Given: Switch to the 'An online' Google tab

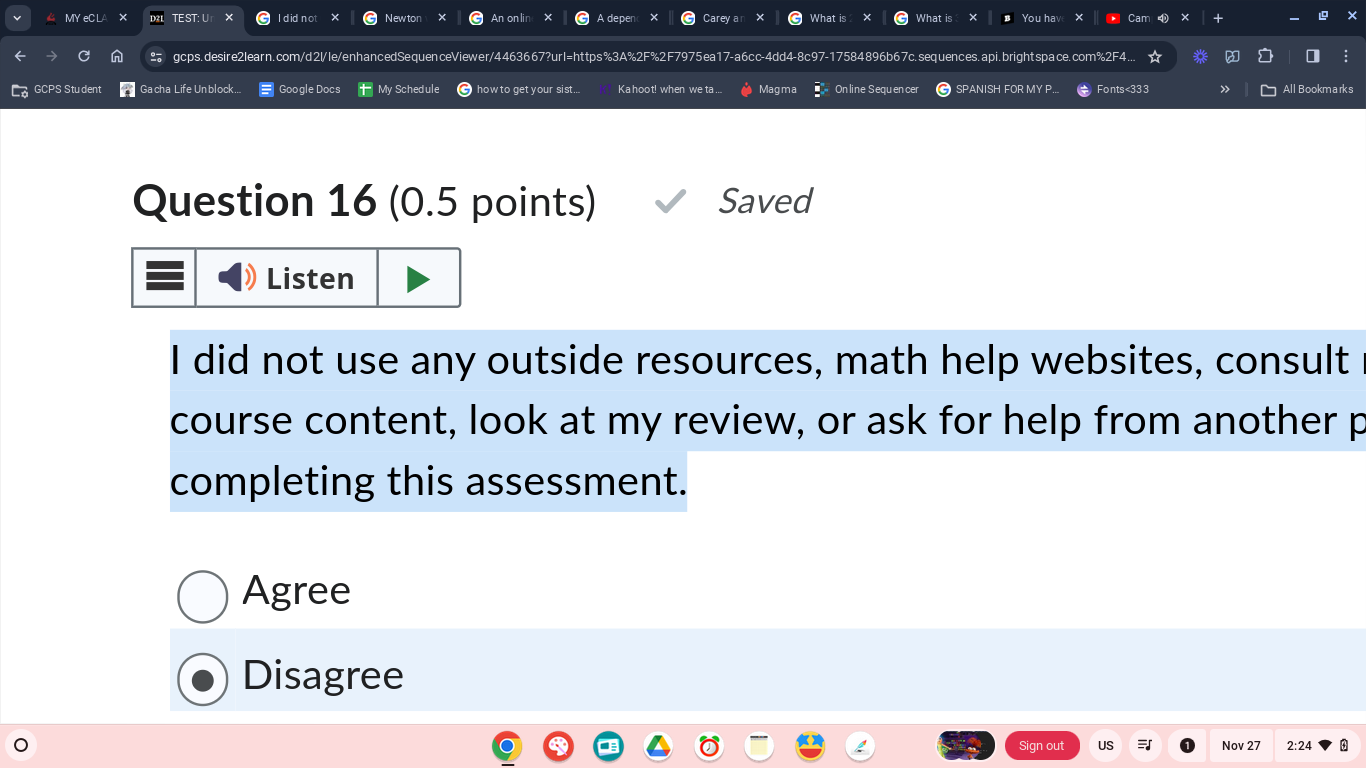Looking at the screenshot, I should pos(511,18).
